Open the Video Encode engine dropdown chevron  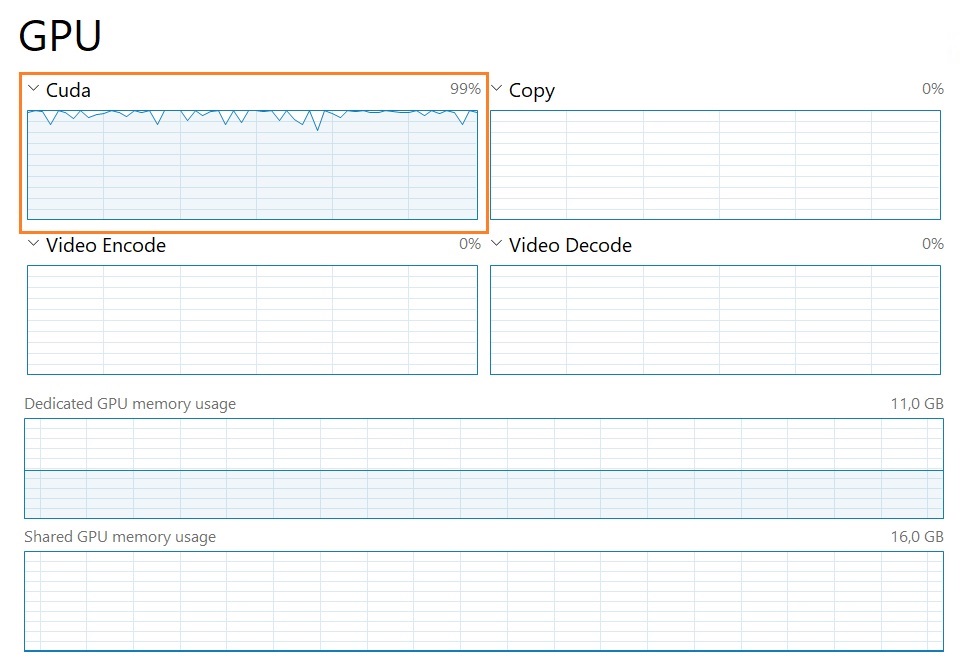coord(34,244)
